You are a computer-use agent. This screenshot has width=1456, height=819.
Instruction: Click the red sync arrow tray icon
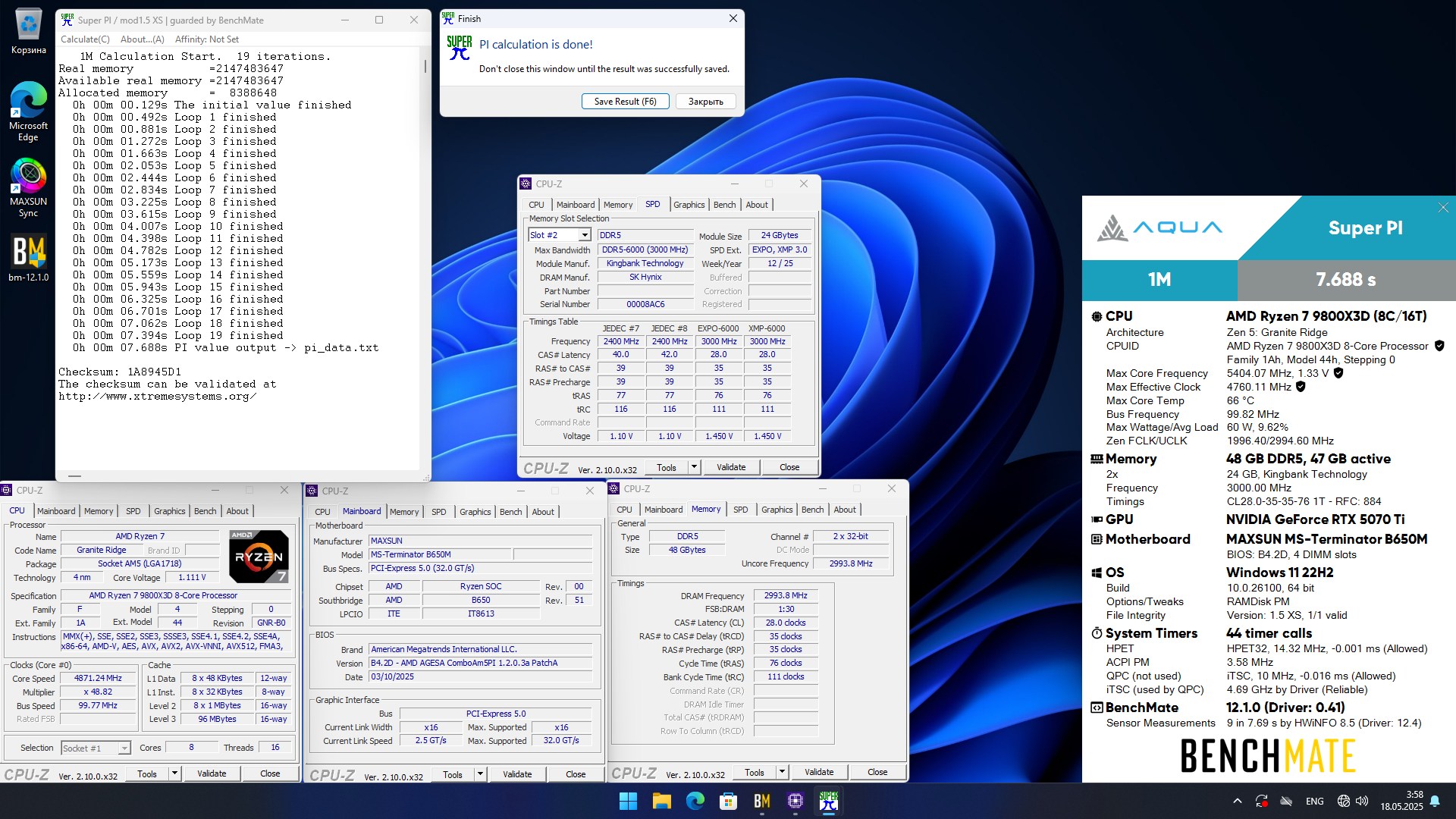1262,801
